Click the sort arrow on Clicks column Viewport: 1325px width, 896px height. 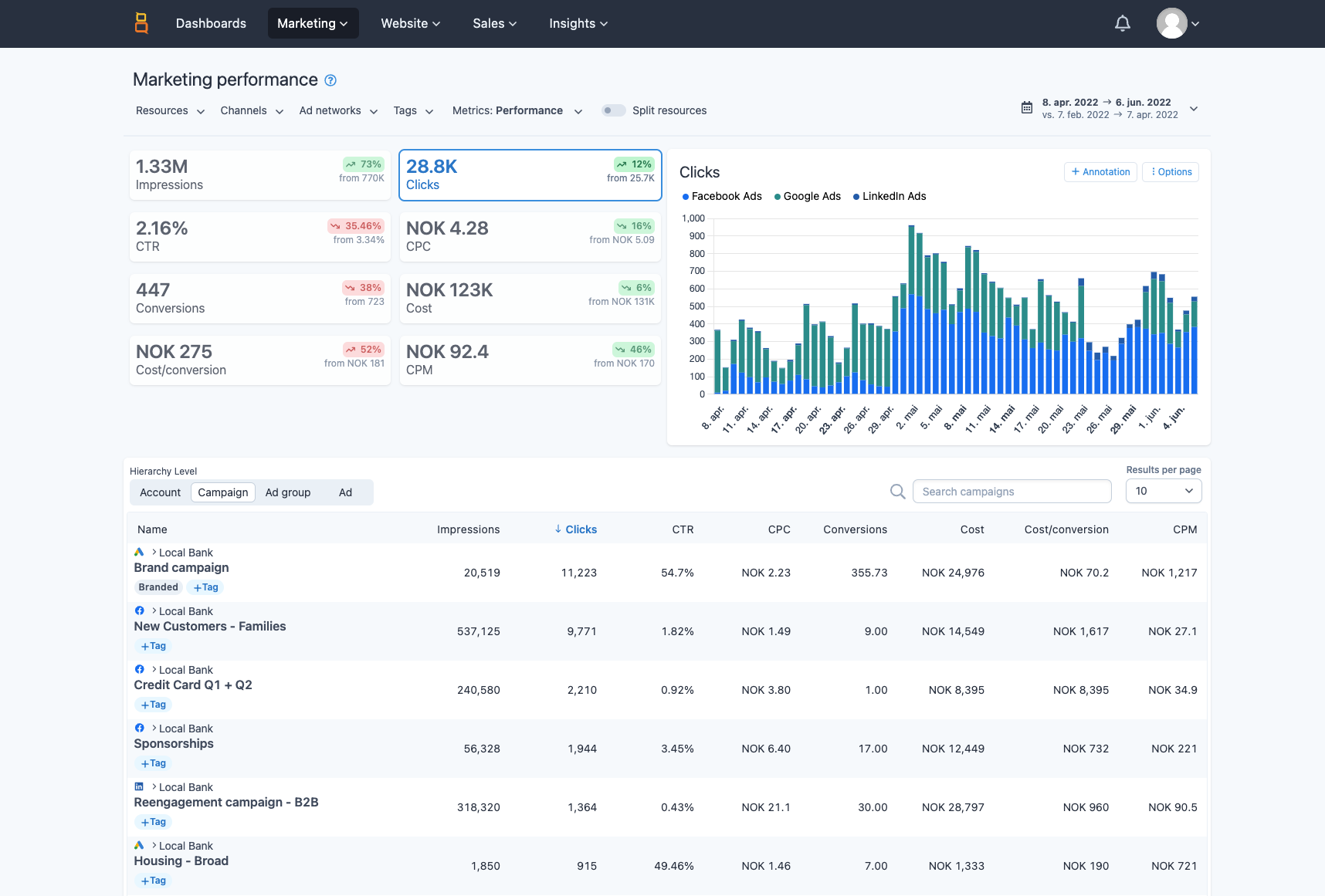click(558, 529)
